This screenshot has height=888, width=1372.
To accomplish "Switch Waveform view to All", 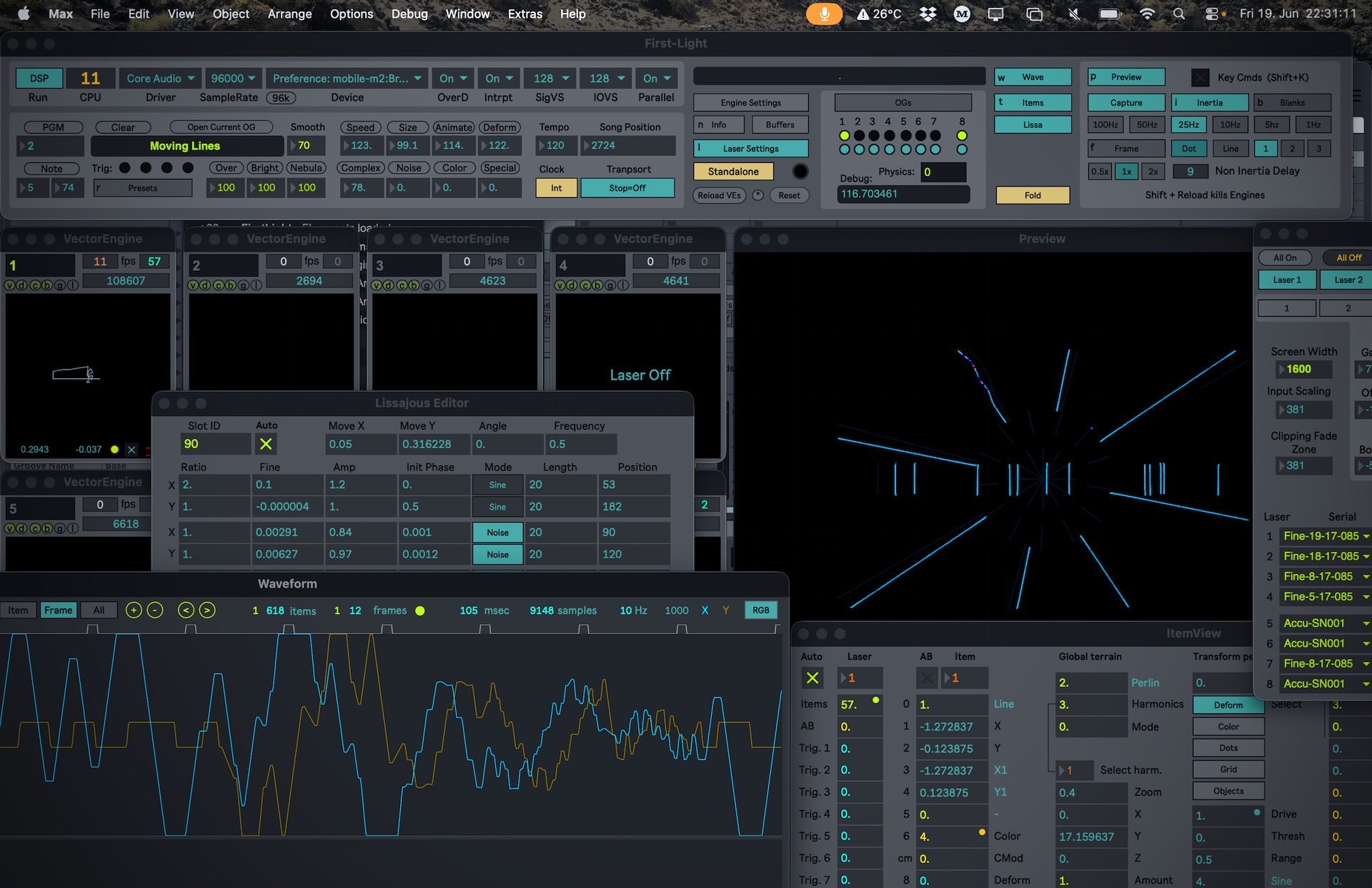I will pyautogui.click(x=99, y=610).
